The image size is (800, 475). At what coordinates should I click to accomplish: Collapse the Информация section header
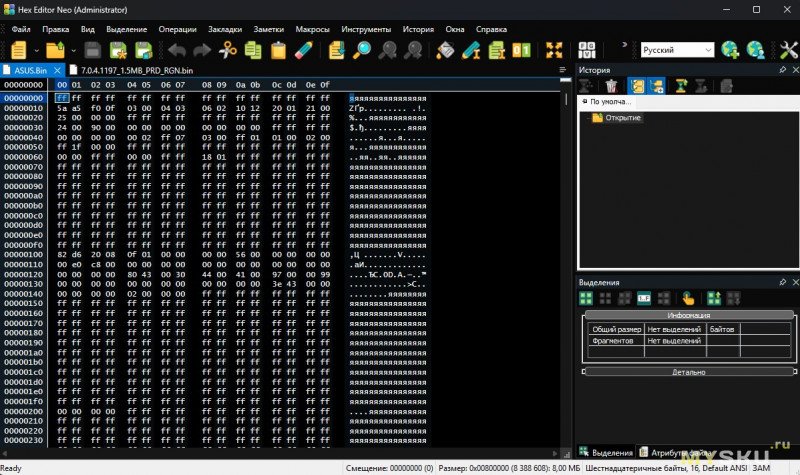coord(687,315)
